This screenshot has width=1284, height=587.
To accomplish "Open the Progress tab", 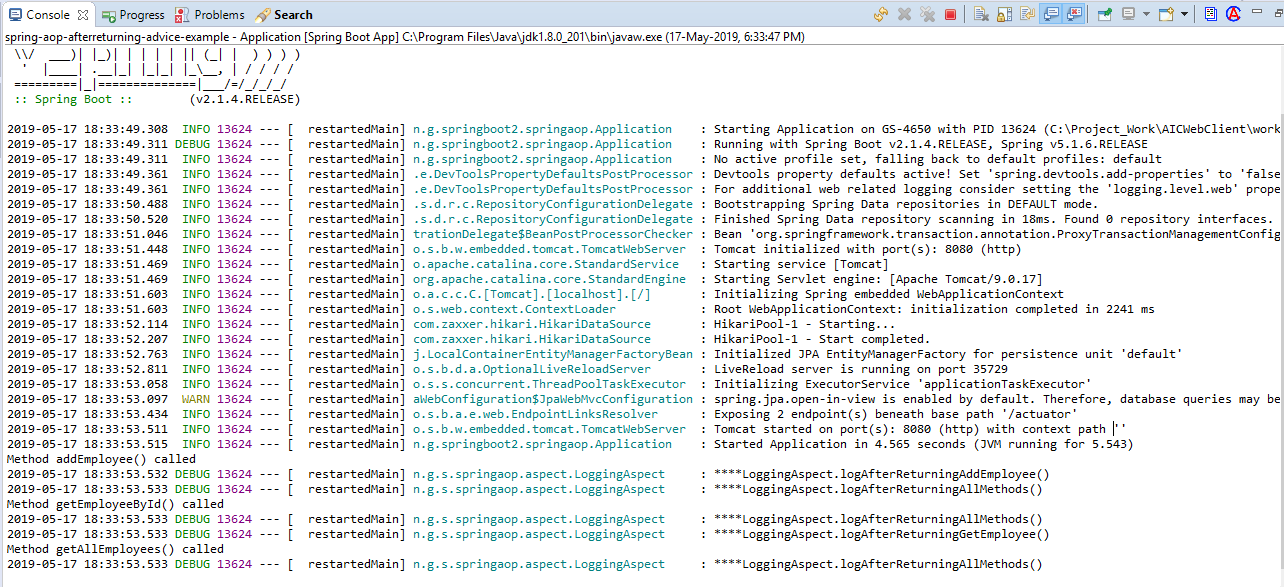I will click(x=133, y=15).
